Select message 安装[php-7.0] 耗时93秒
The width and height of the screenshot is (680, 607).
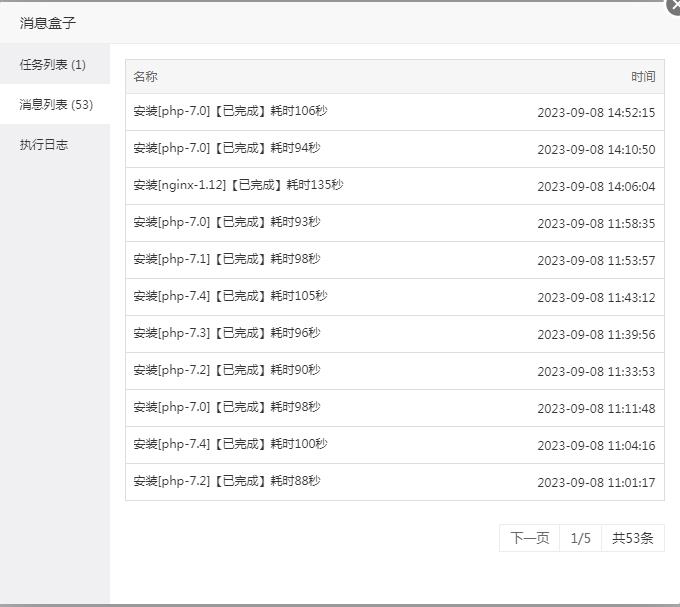pyautogui.click(x=227, y=222)
